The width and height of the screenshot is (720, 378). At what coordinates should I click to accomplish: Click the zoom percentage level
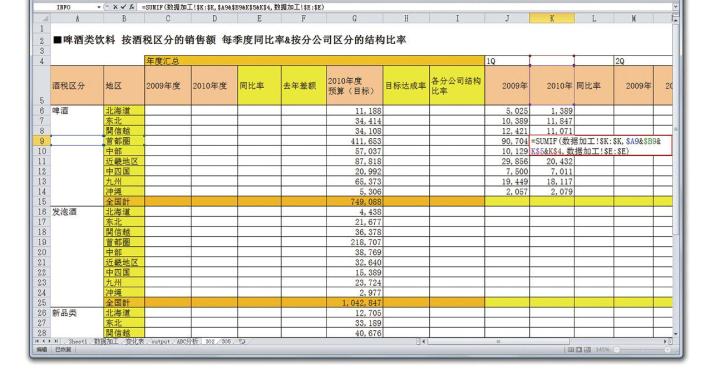tap(602, 350)
